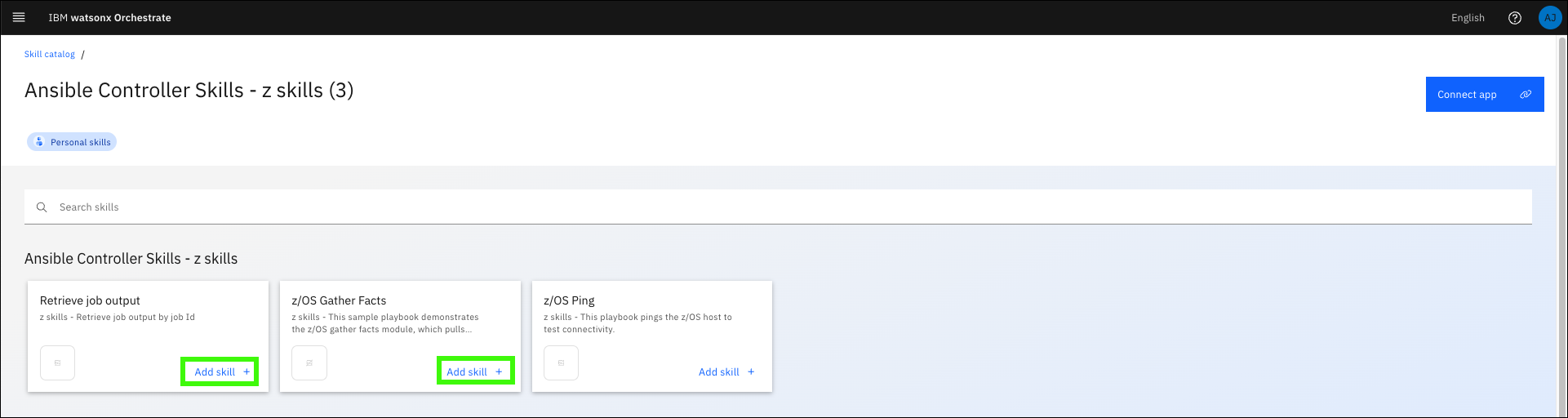Focus the Search skills input field

784,207
